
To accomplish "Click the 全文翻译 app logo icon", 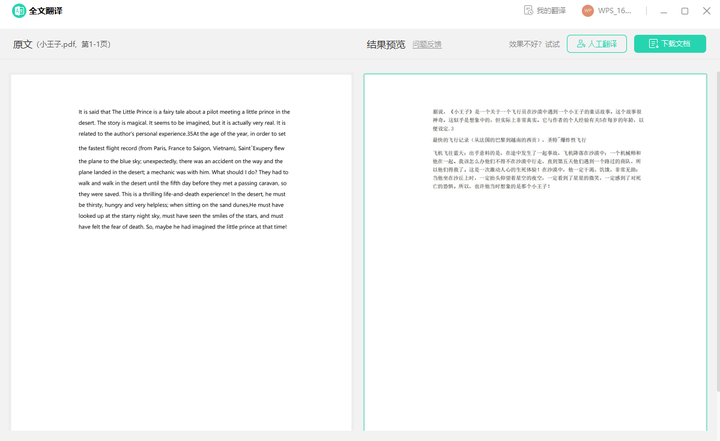I will coord(19,11).
